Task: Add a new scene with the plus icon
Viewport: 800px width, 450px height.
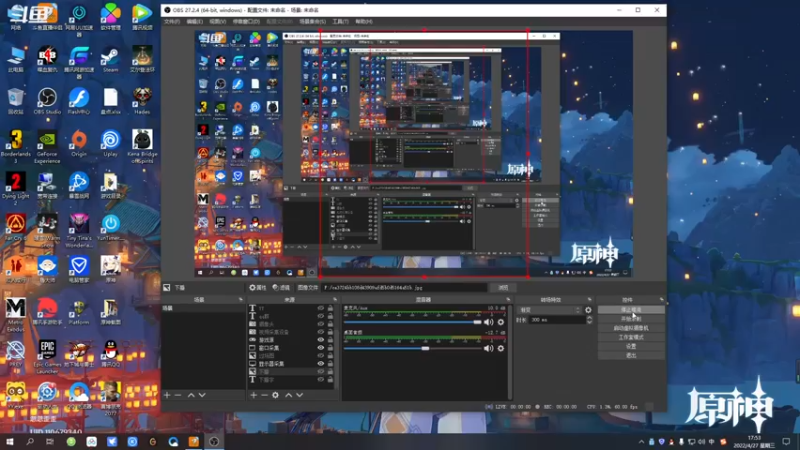Action: point(167,395)
